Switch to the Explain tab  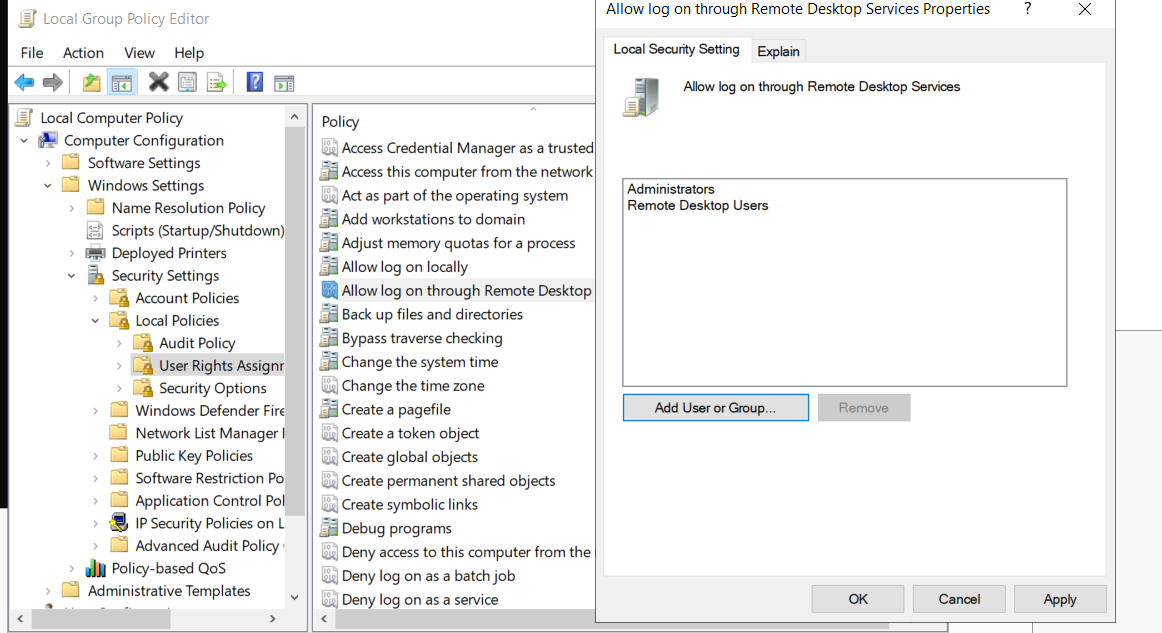coord(778,51)
